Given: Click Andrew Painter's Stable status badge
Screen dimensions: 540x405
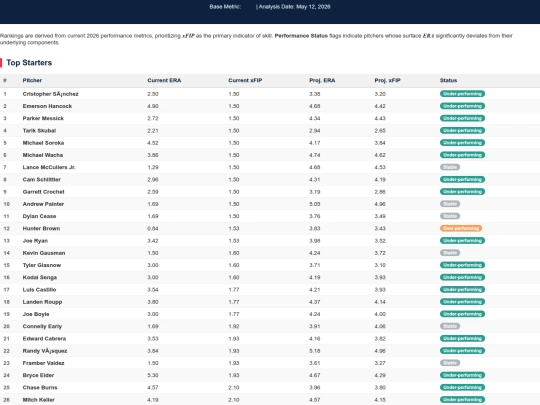Looking at the screenshot, I should [x=450, y=204].
